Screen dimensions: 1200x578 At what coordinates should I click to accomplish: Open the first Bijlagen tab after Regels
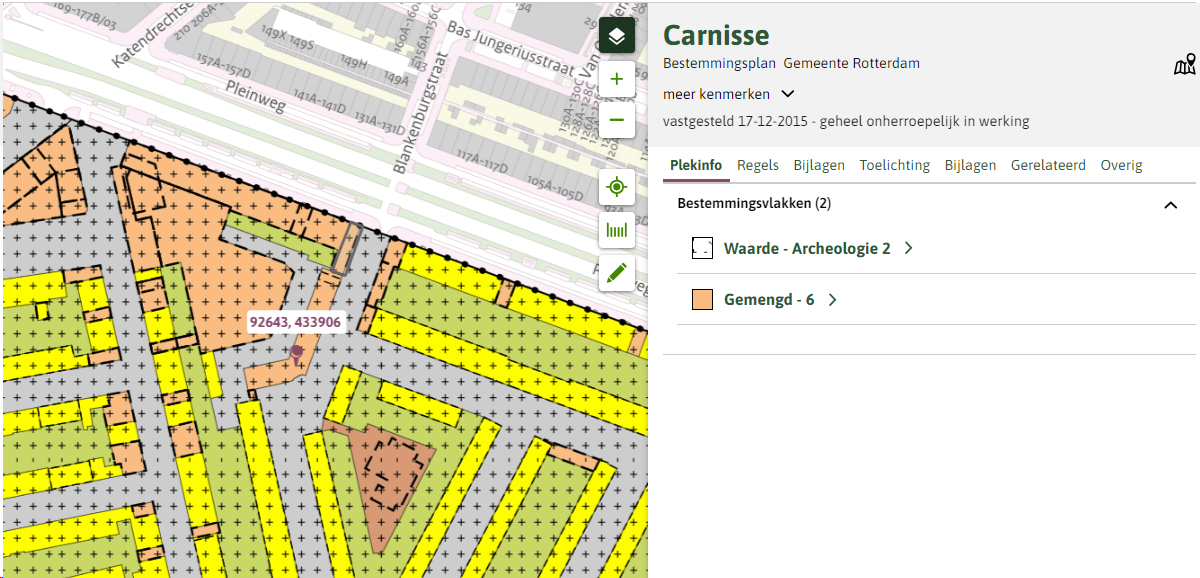pyautogui.click(x=819, y=165)
